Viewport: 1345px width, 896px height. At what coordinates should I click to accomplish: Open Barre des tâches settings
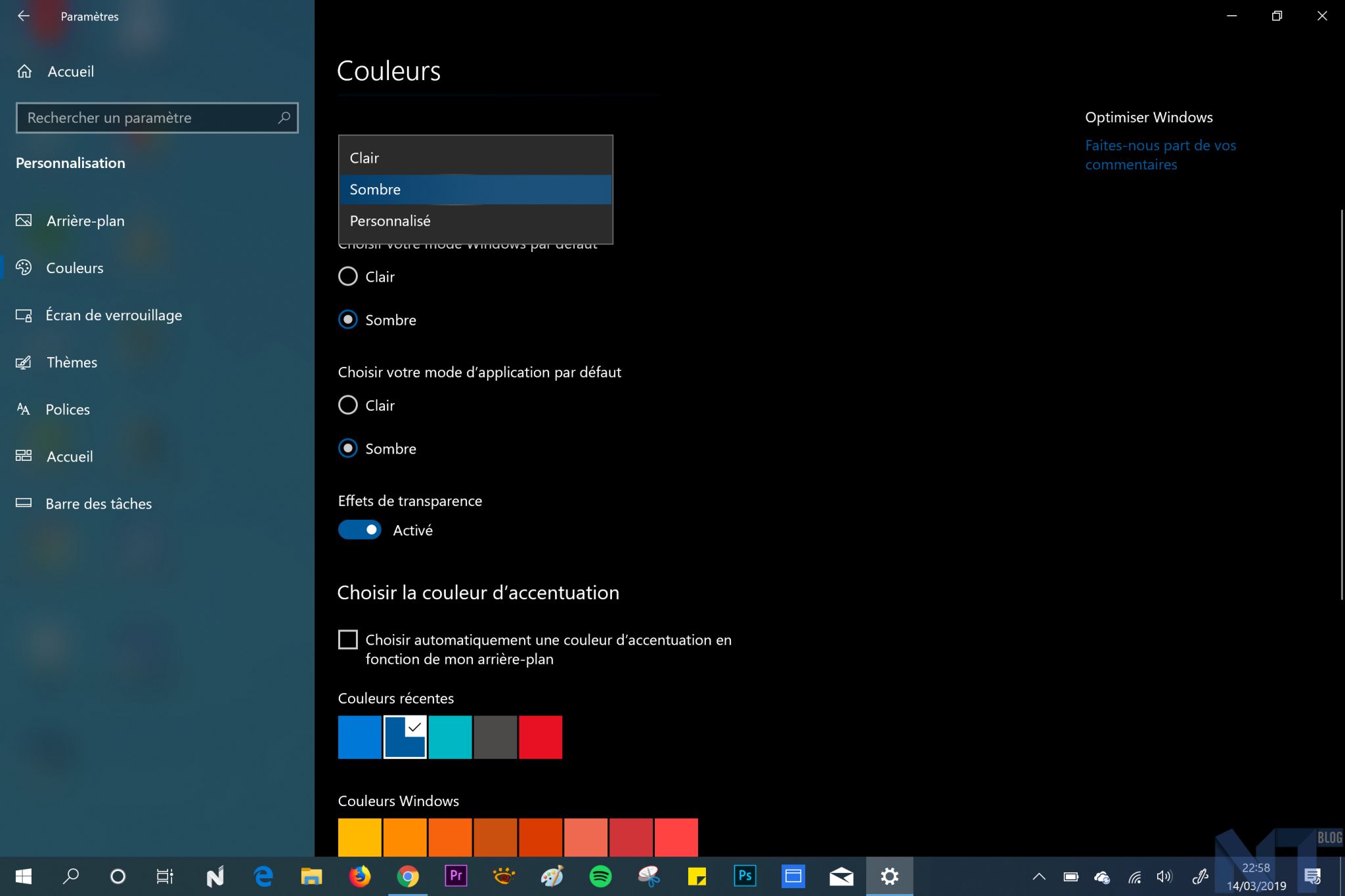[x=99, y=504]
